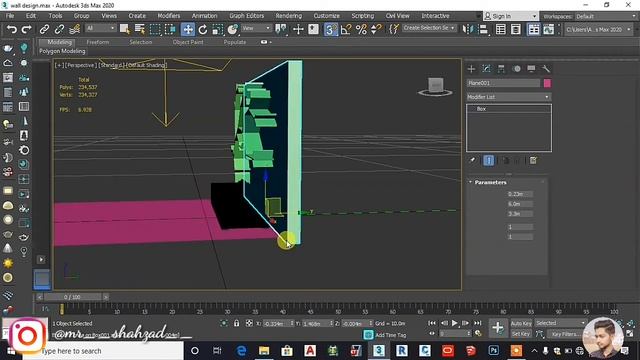Click the Undo arrow icon
The width and height of the screenshot is (640, 360).
12,29
